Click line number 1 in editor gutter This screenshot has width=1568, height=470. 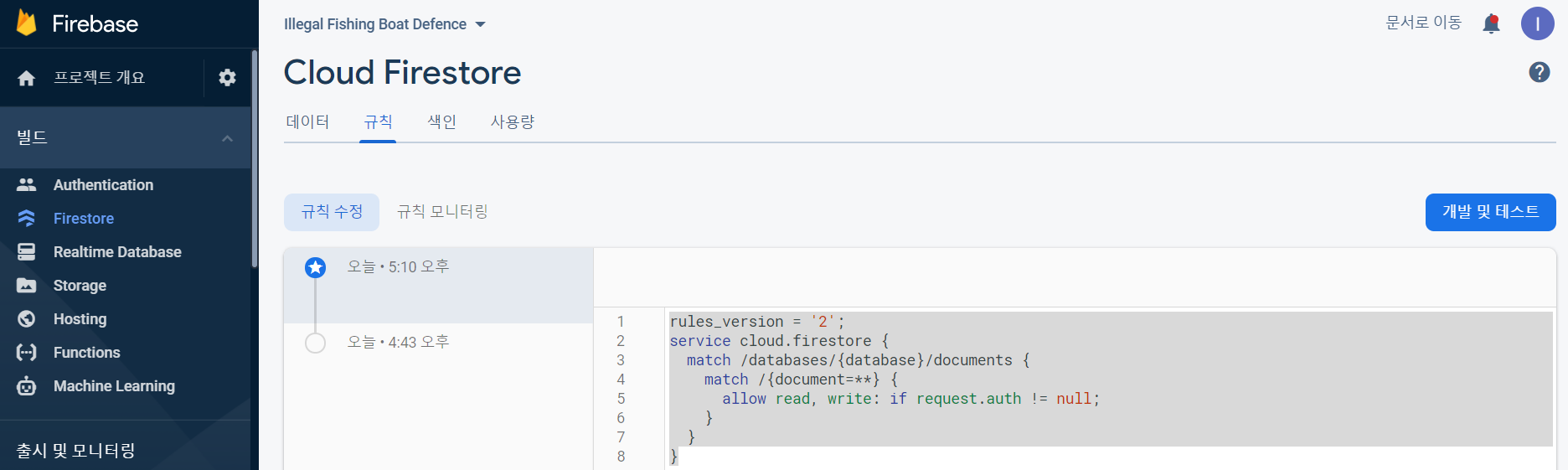tap(621, 322)
